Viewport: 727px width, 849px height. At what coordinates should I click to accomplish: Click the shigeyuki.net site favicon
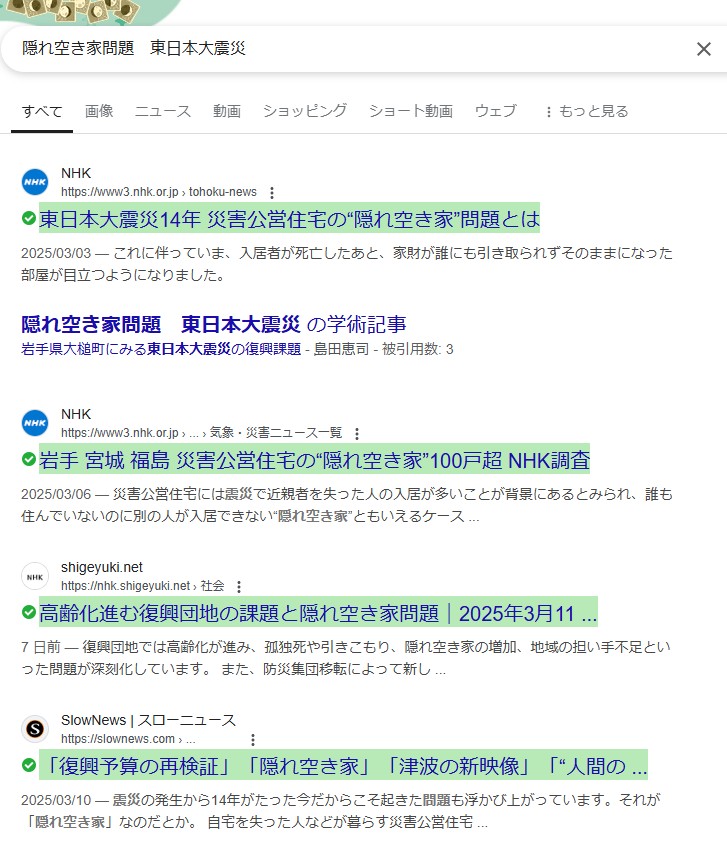click(35, 576)
